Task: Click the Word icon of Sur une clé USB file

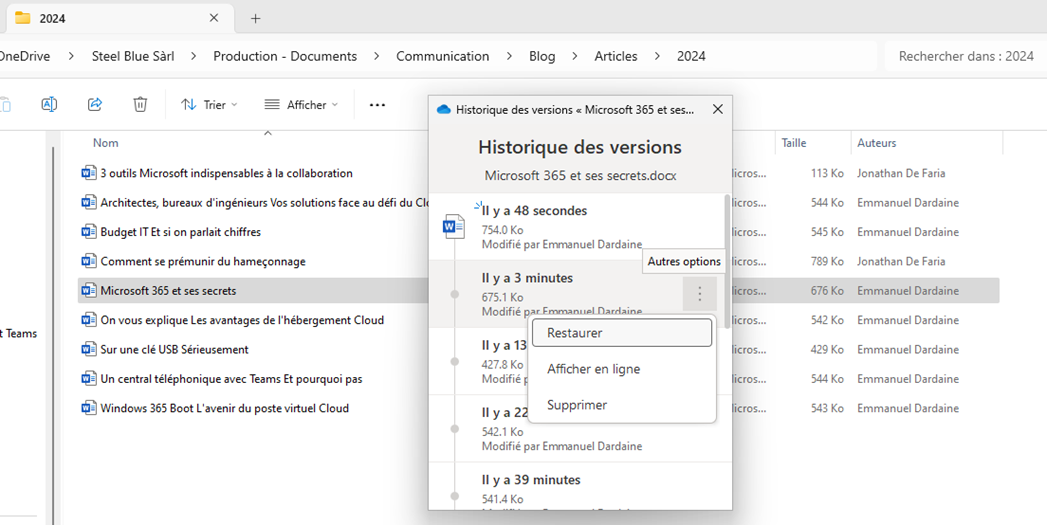Action: pyautogui.click(x=88, y=349)
